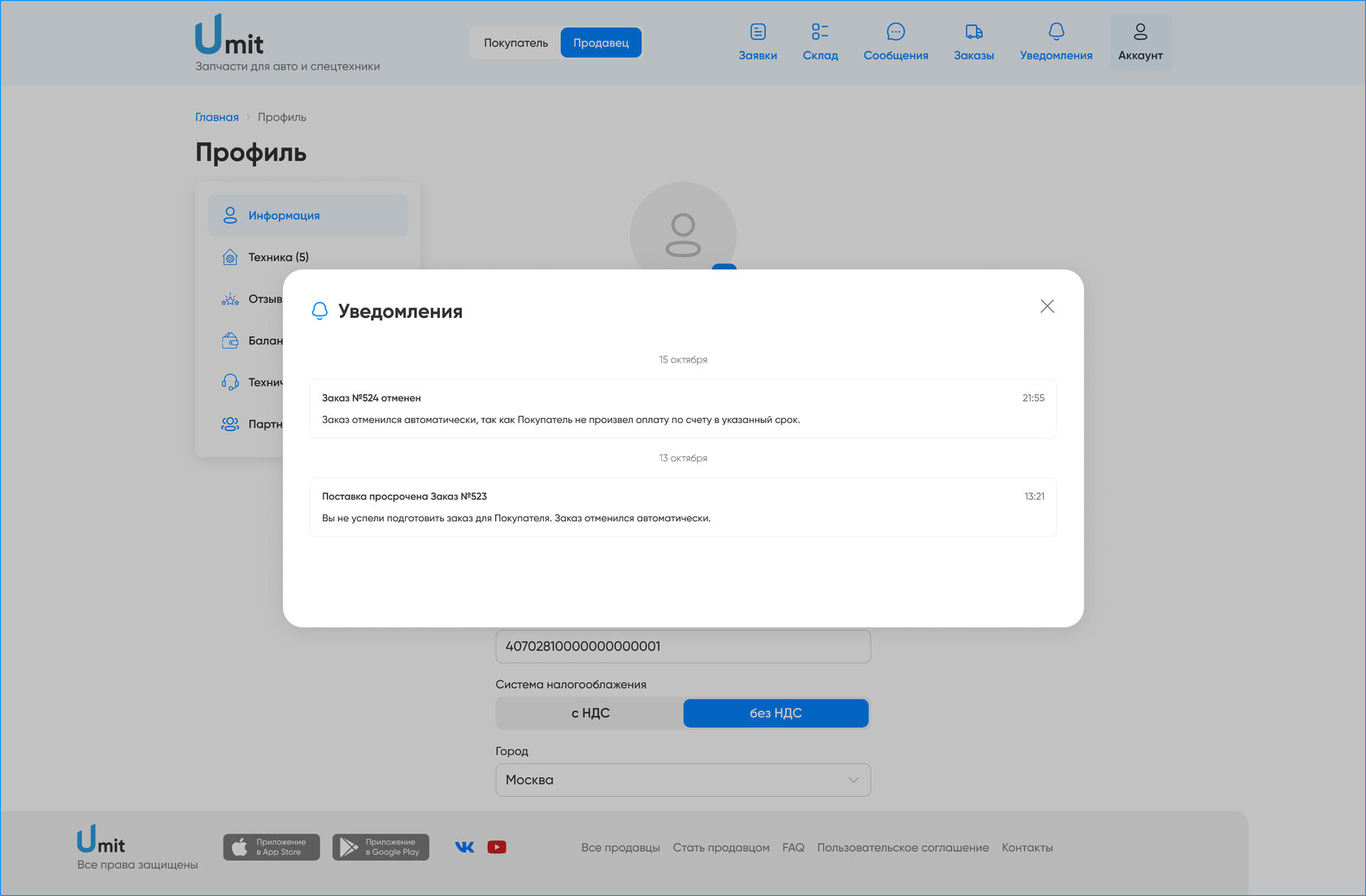This screenshot has height=896, width=1366.
Task: Click the Umit logo in header
Action: [x=229, y=34]
